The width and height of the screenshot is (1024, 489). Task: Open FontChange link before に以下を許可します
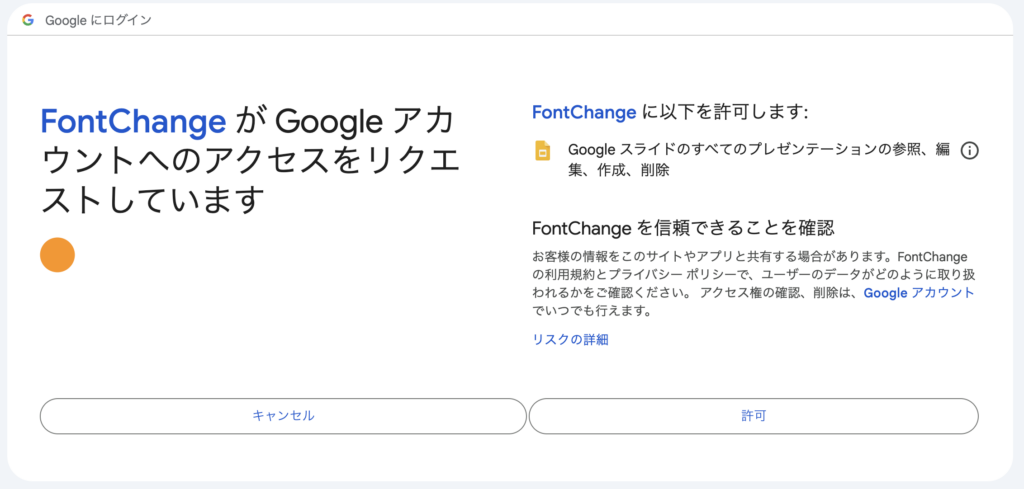pos(584,113)
